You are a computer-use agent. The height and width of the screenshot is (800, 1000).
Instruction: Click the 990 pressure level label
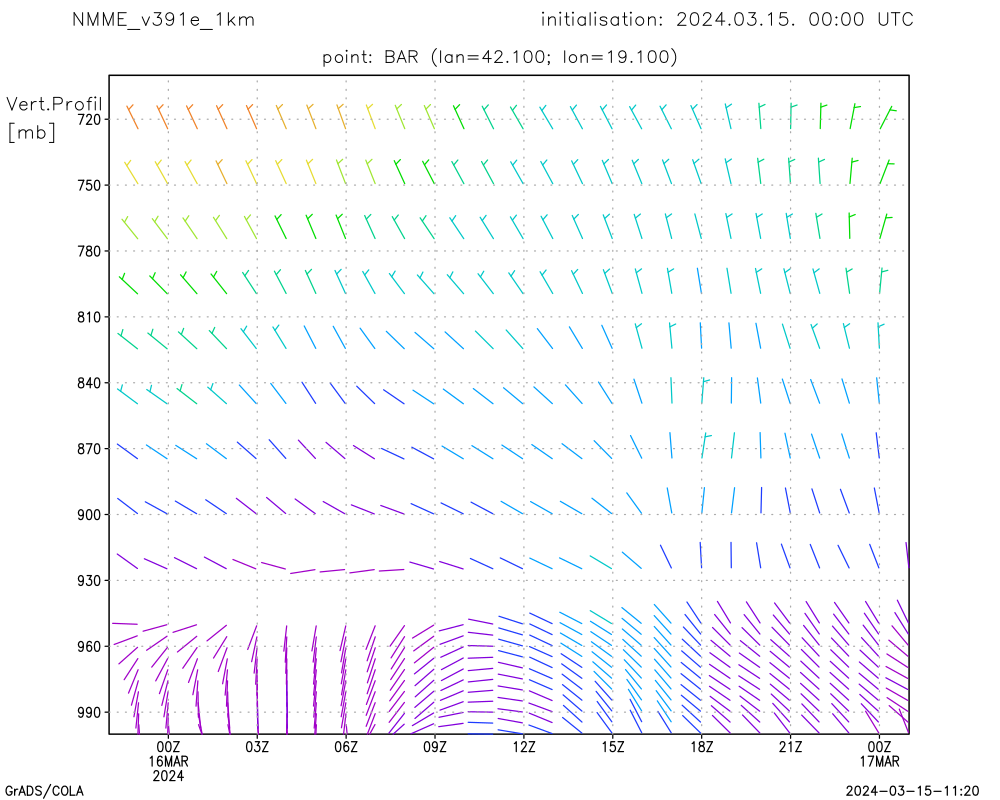coord(89,713)
